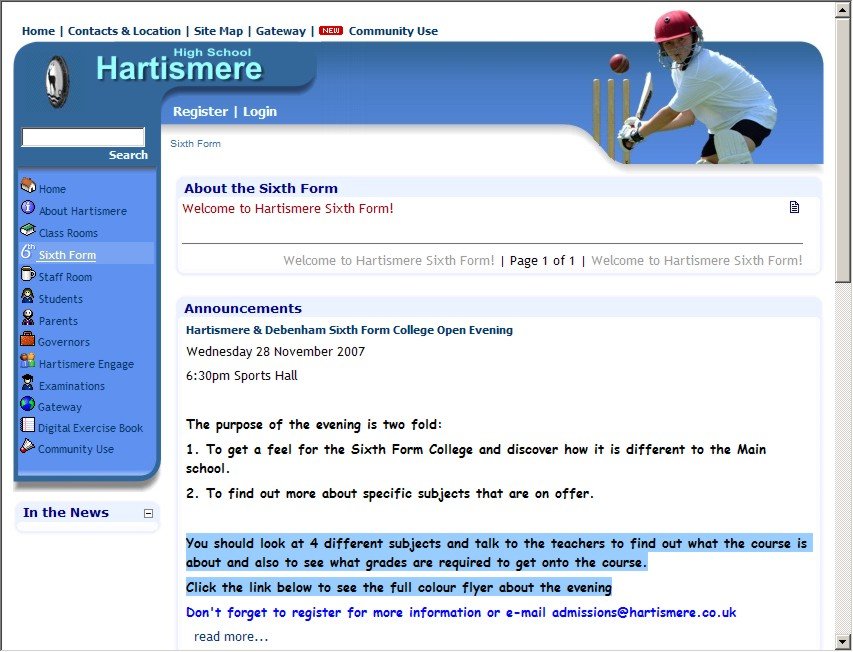Collapse the In the News panel
Viewport: 853px width, 652px height.
pos(149,513)
